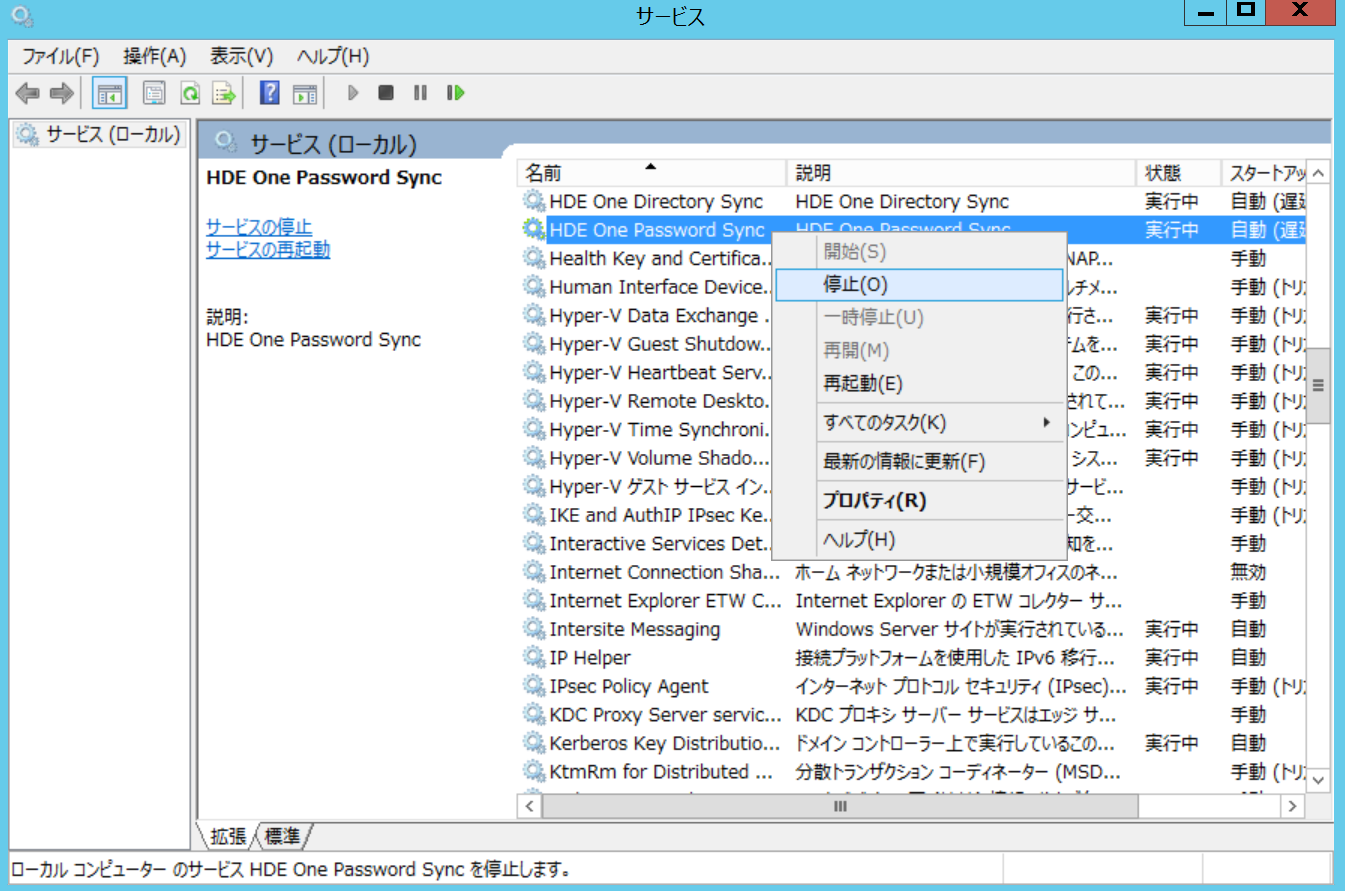
Task: Click the Stop Service square icon
Action: click(386, 93)
